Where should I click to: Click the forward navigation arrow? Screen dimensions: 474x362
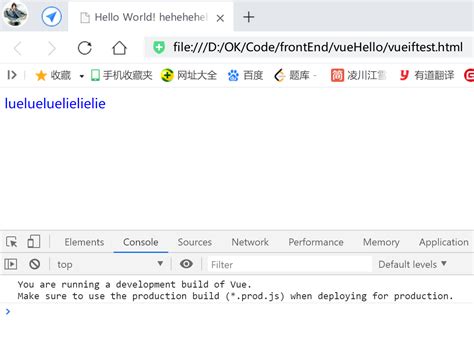[x=51, y=48]
